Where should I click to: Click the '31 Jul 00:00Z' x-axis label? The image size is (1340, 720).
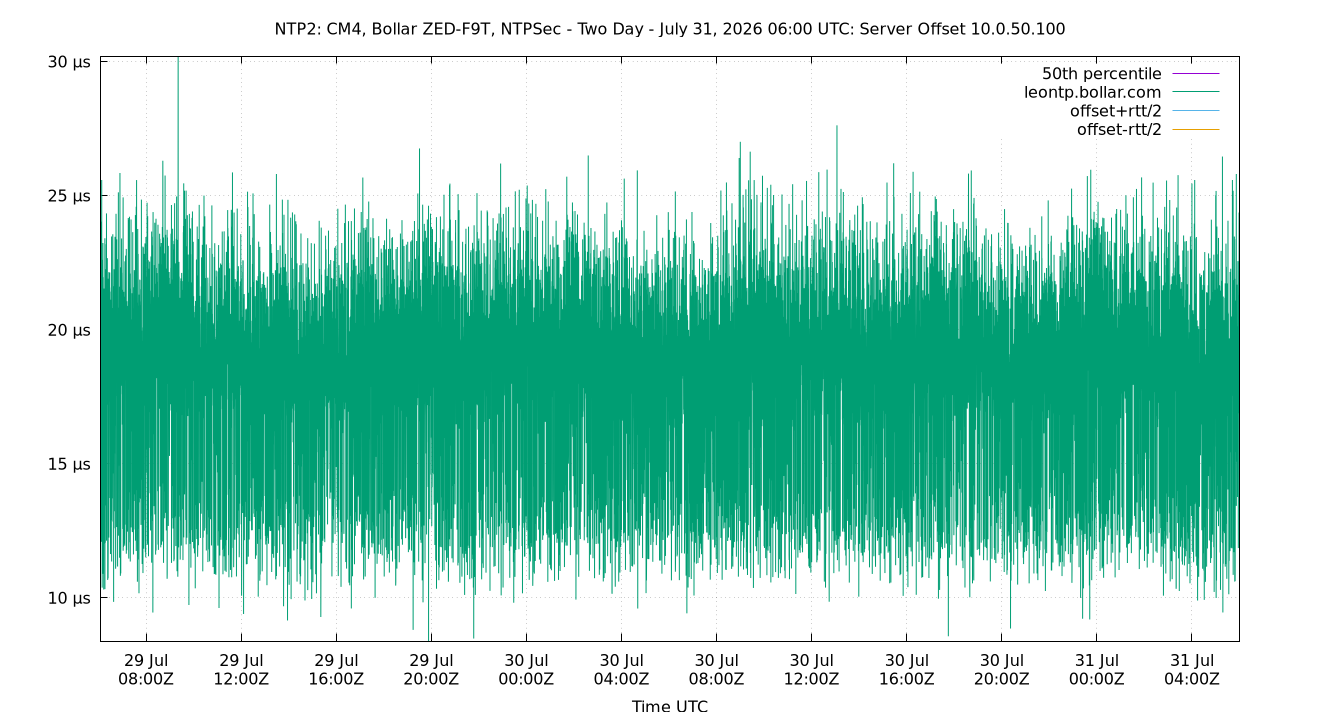[x=1096, y=670]
